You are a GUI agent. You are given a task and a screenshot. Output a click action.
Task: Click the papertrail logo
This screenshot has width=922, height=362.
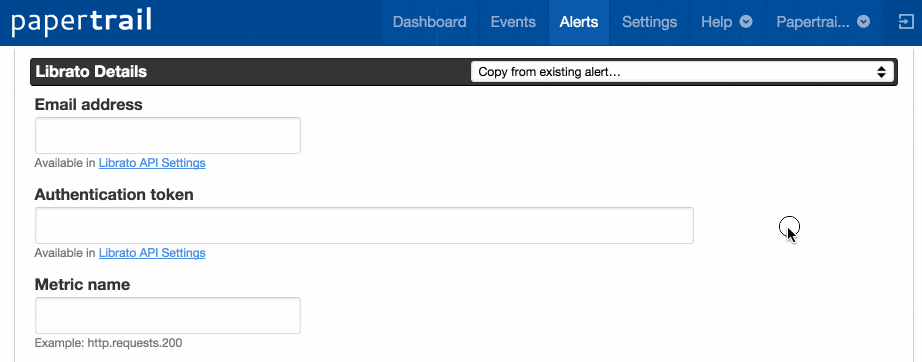pos(81,22)
